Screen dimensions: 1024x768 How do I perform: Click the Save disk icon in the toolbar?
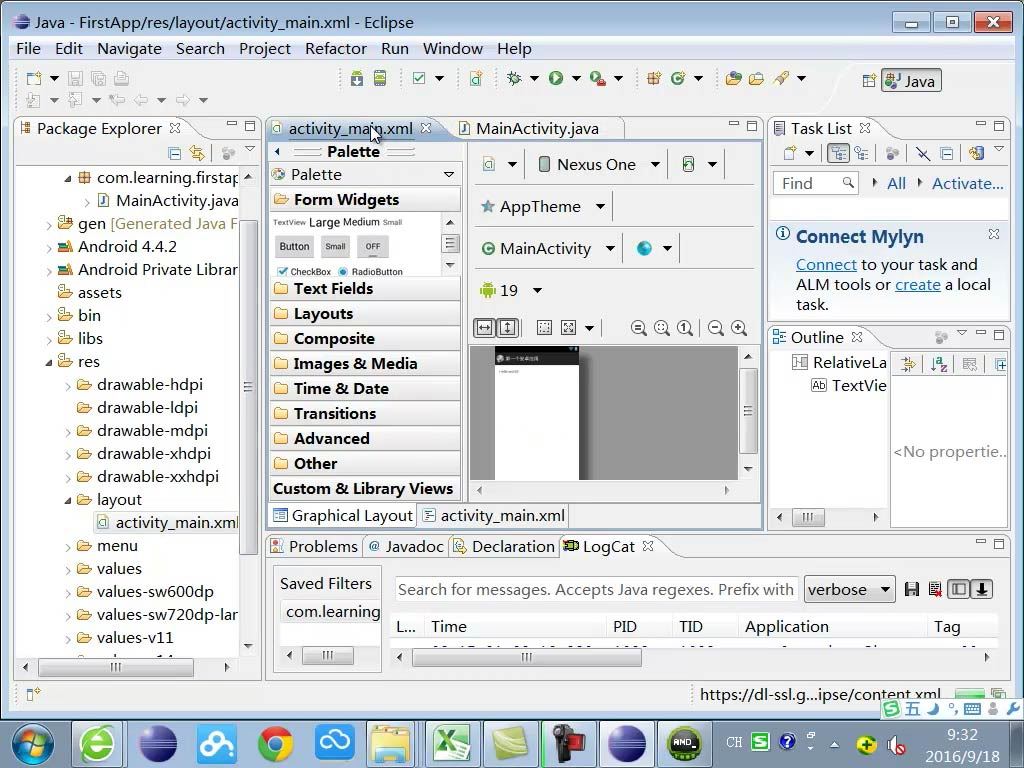[x=75, y=78]
